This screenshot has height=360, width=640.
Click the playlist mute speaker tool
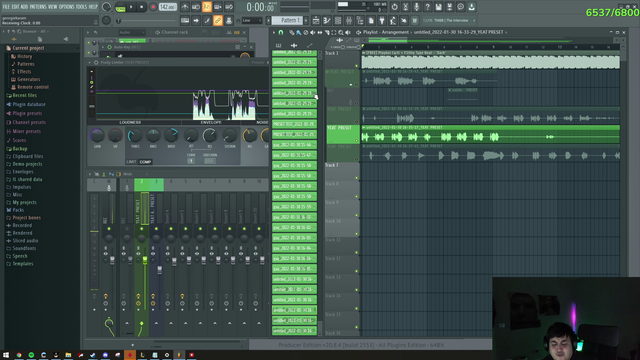click(313, 32)
